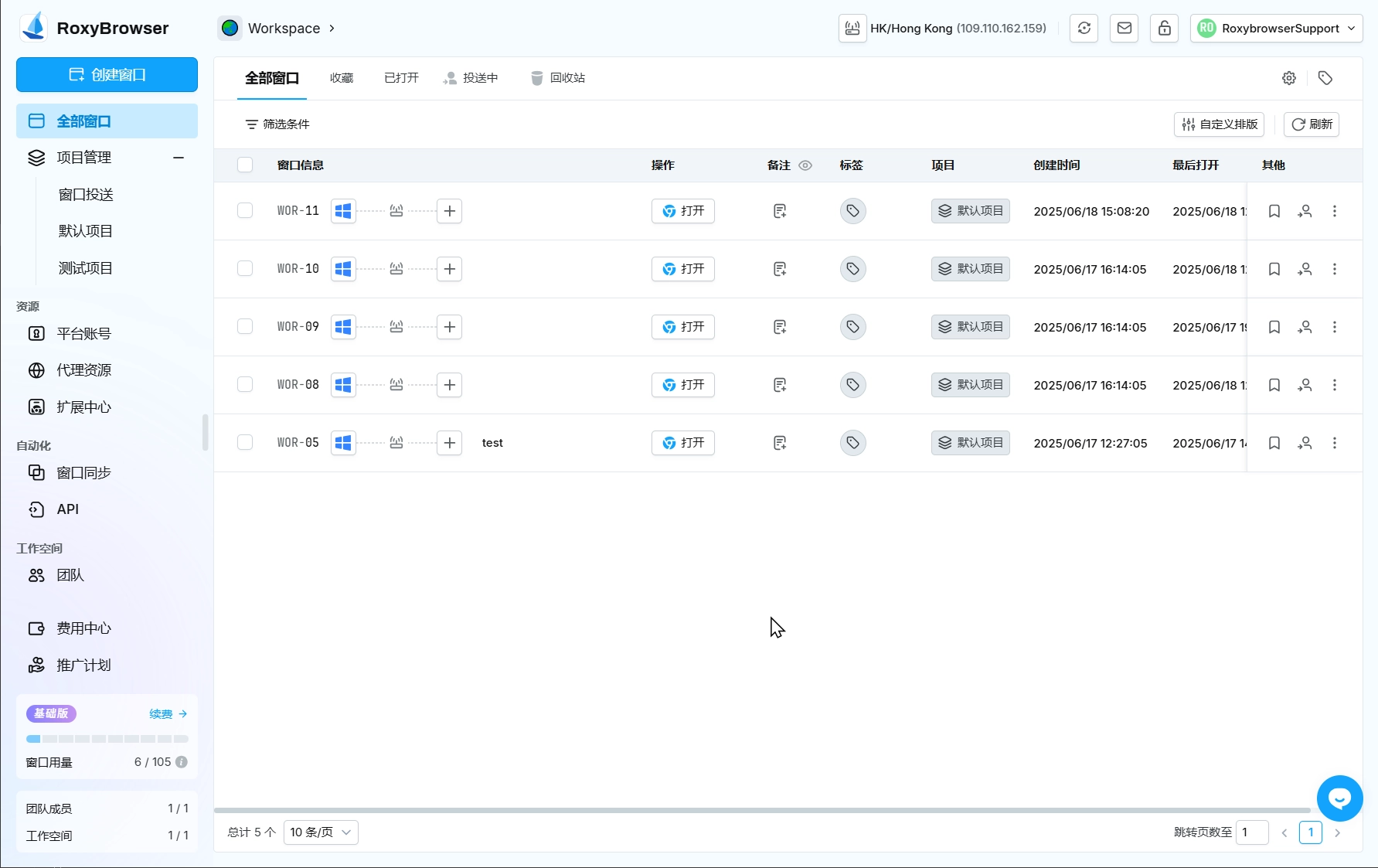Open the mail icon in top bar
Image resolution: width=1378 pixels, height=868 pixels.
pos(1124,29)
